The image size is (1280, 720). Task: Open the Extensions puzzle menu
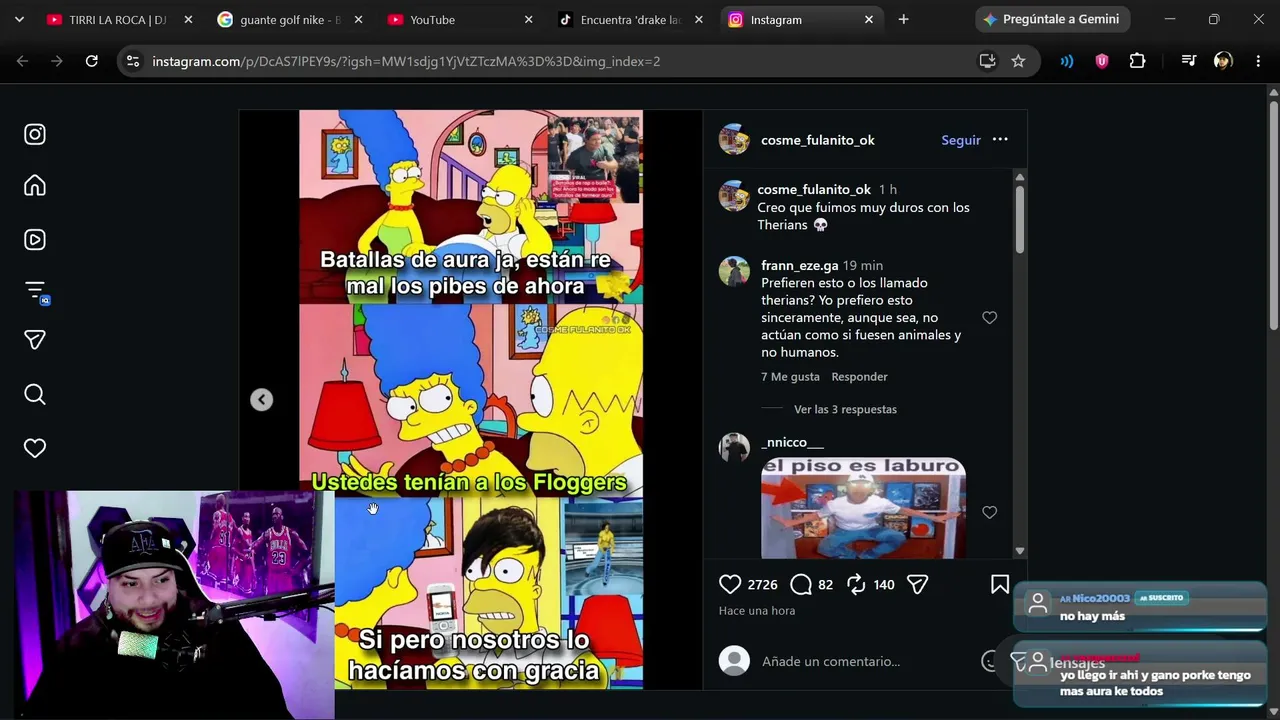point(1137,61)
